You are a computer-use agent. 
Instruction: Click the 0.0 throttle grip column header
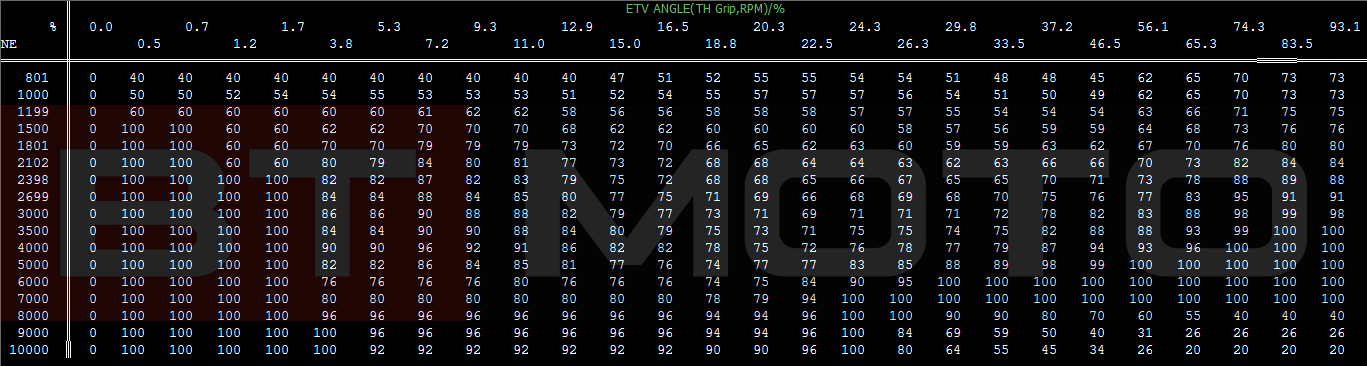click(x=101, y=27)
